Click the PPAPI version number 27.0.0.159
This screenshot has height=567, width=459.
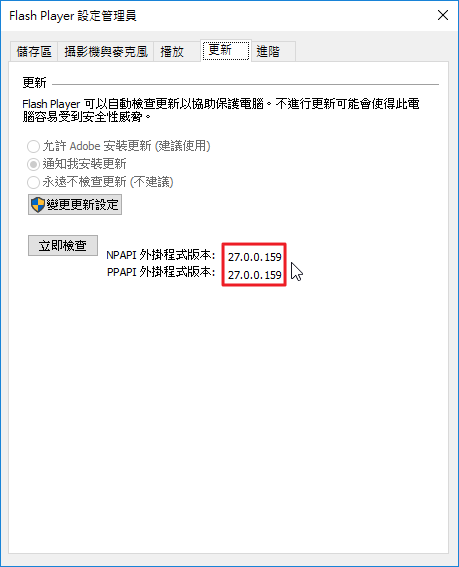255,275
